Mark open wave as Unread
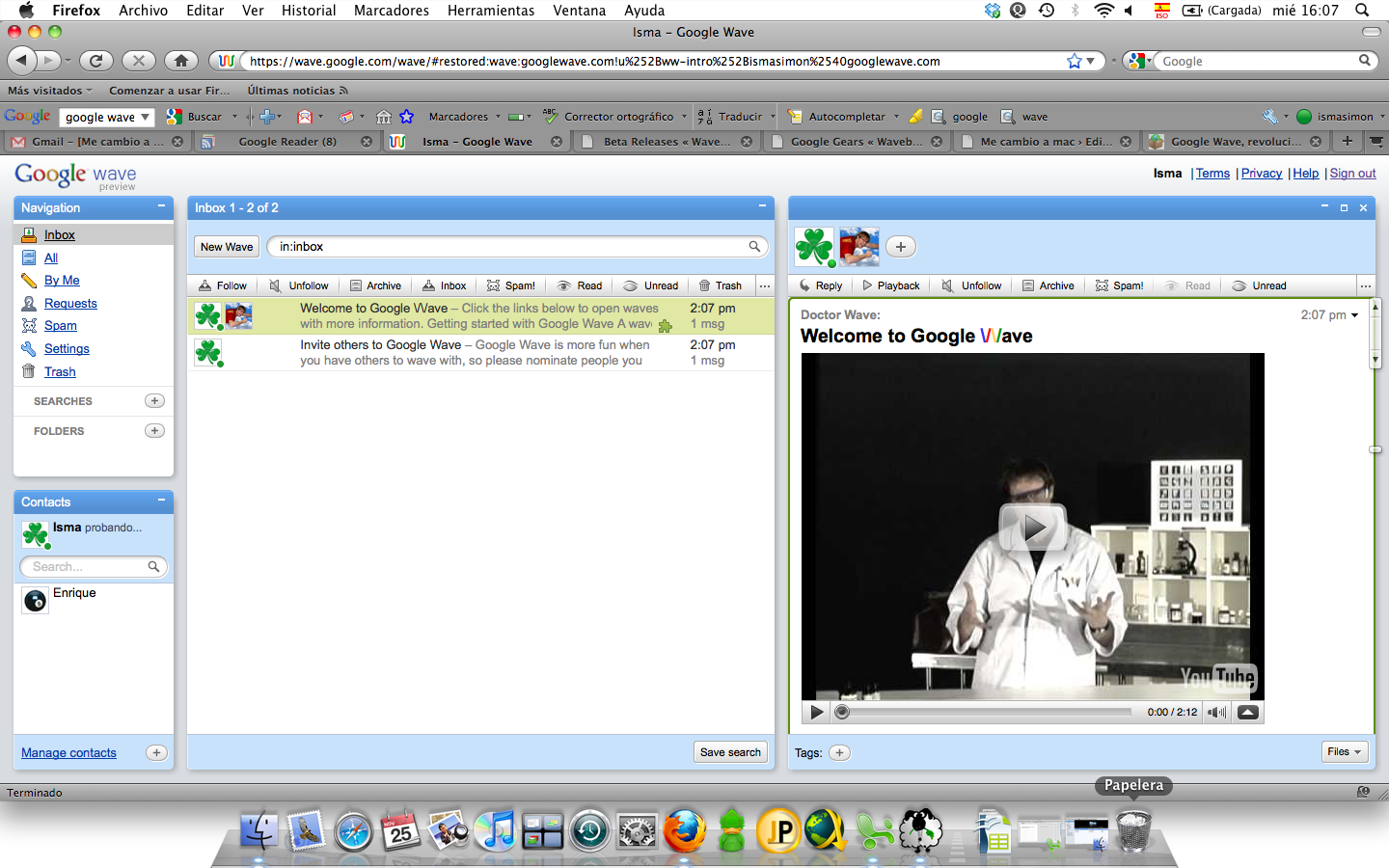This screenshot has height=868, width=1389. [1260, 285]
